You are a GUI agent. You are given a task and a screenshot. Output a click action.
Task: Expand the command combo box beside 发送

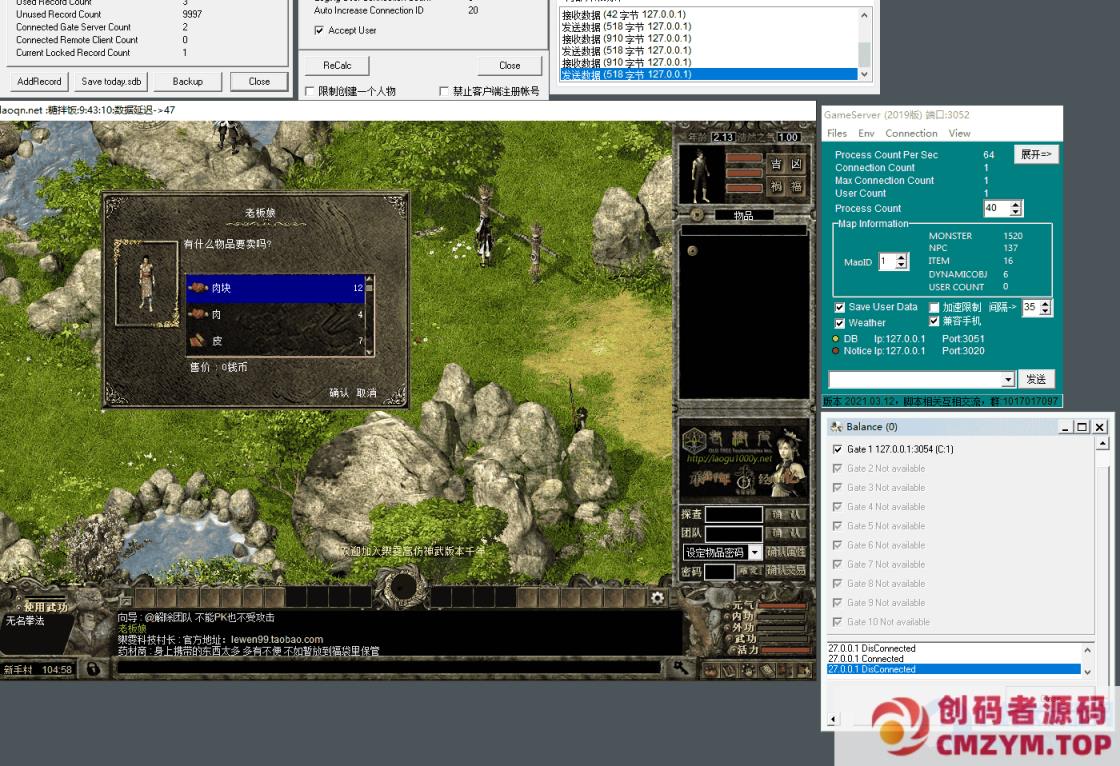(x=1007, y=380)
